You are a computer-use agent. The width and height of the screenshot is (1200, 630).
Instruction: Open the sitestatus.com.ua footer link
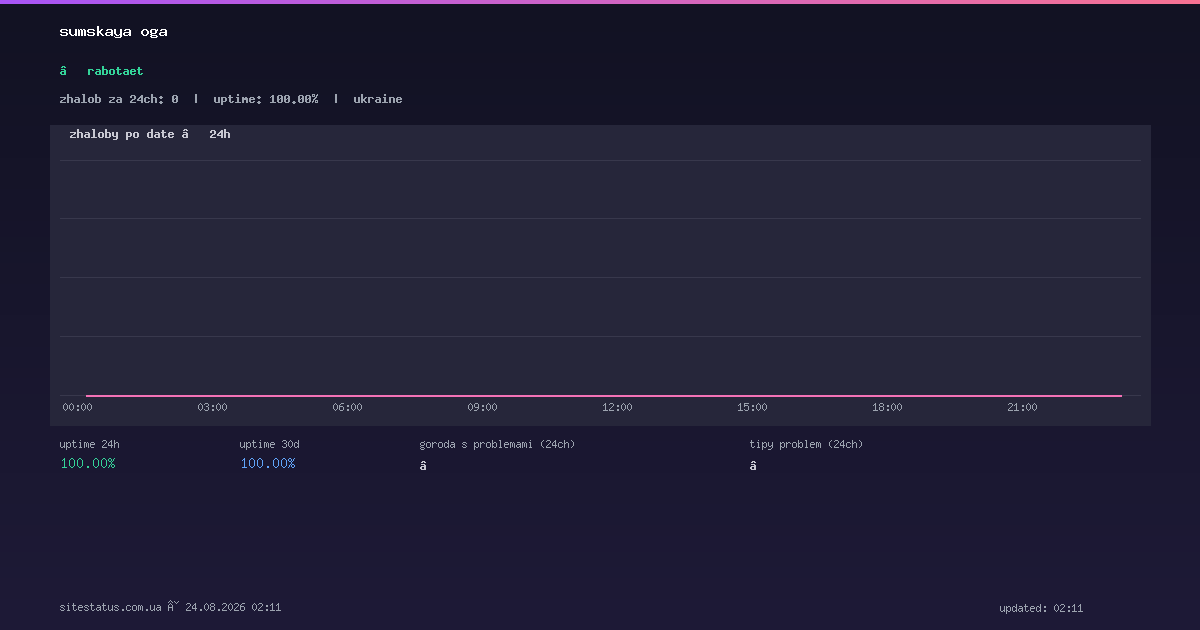coord(110,607)
